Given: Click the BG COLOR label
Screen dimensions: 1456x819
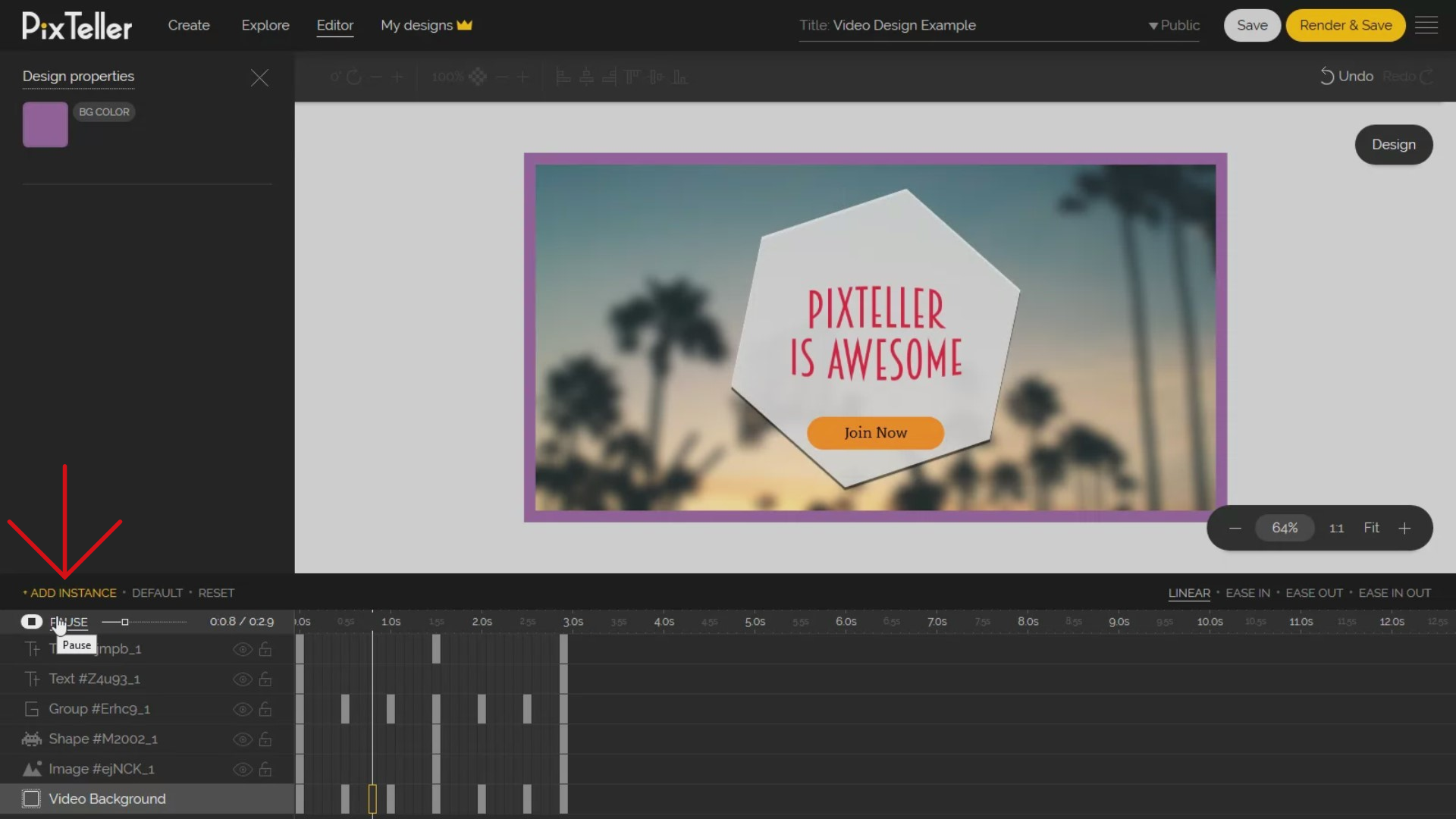Looking at the screenshot, I should (x=105, y=112).
